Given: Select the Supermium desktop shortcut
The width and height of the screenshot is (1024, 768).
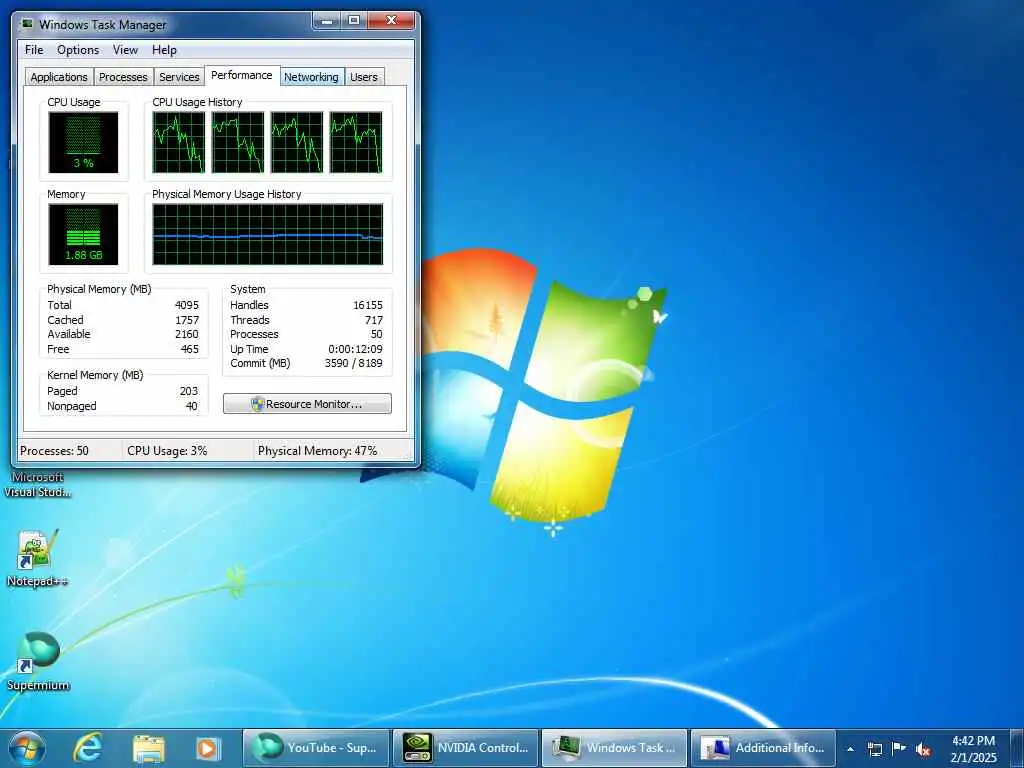Looking at the screenshot, I should click(x=38, y=662).
